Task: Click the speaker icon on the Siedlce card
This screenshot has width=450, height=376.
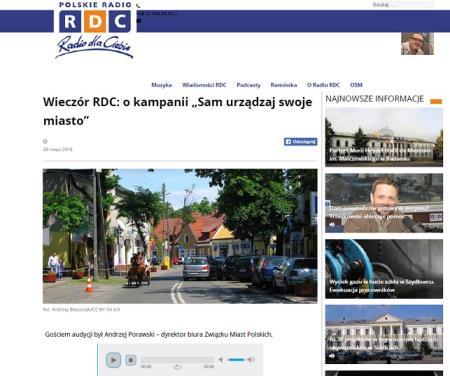Action: coord(332,356)
